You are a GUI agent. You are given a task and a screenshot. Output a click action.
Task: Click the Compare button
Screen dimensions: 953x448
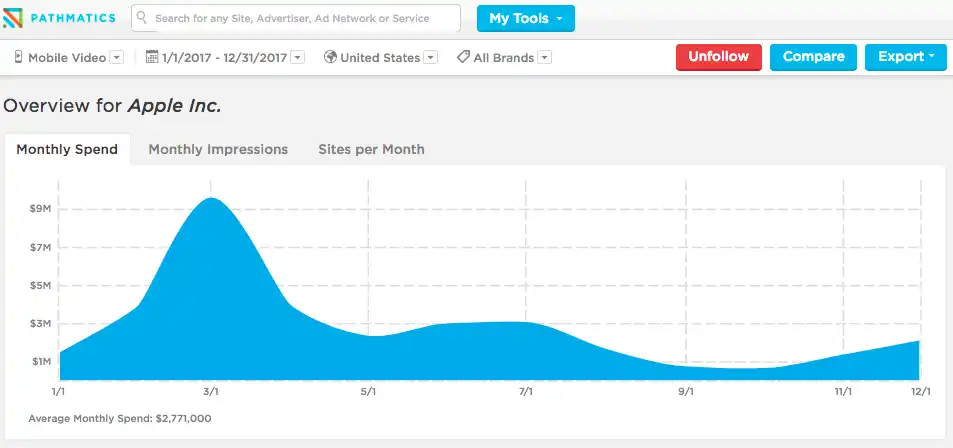coord(813,57)
